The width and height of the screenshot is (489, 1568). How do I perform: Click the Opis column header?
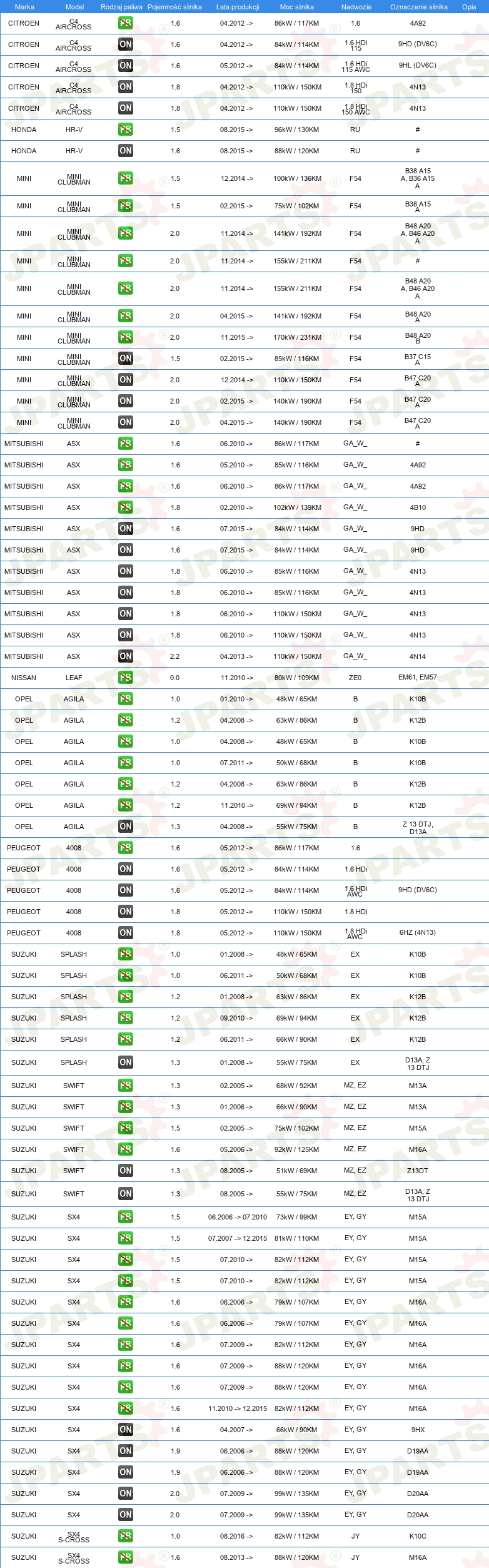469,7
